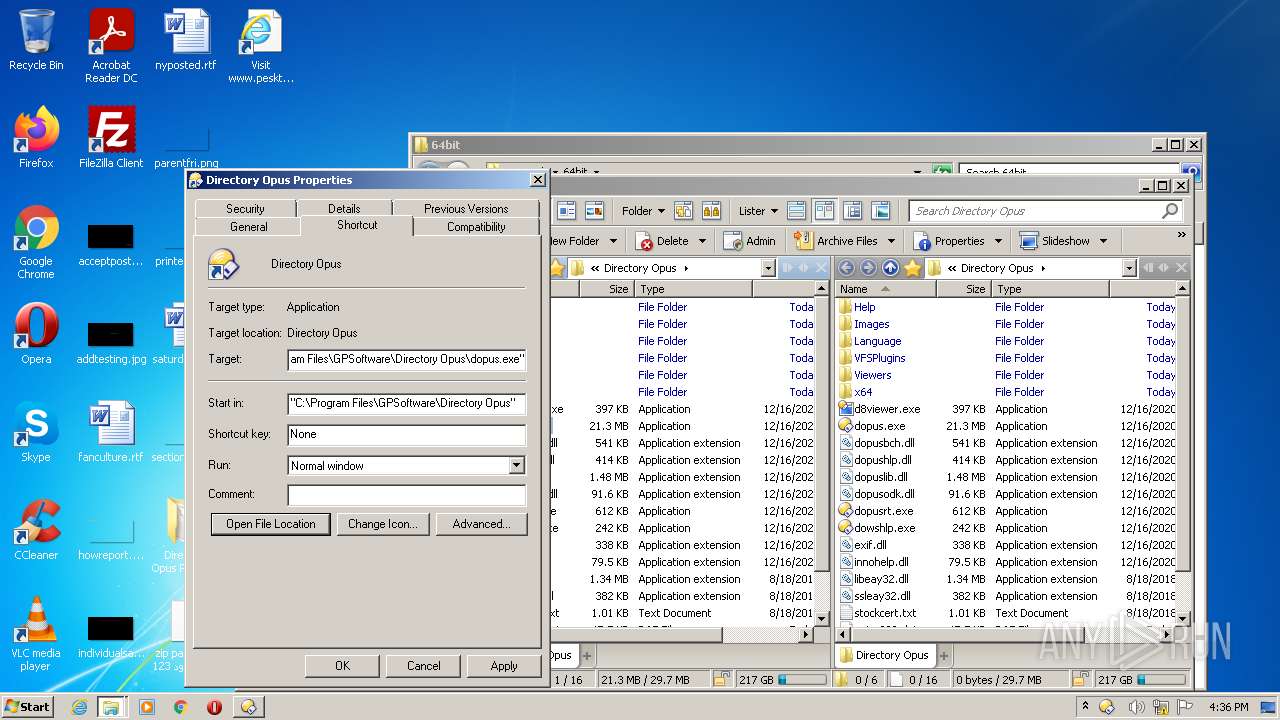Launch Internet Explorer from the taskbar
Viewport: 1280px width, 720px height.
pyautogui.click(x=79, y=707)
